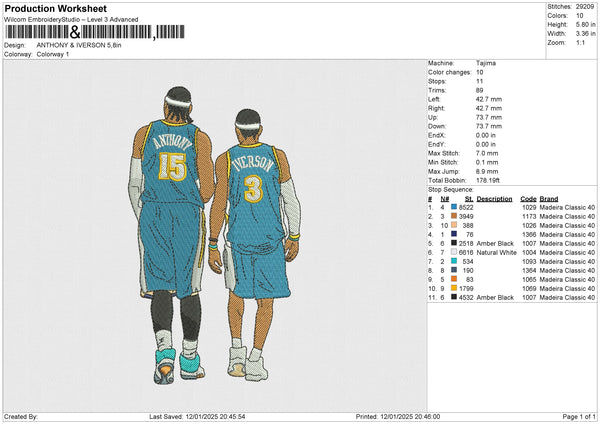
Task: Click the Colorway 1 value
Action: click(53, 54)
